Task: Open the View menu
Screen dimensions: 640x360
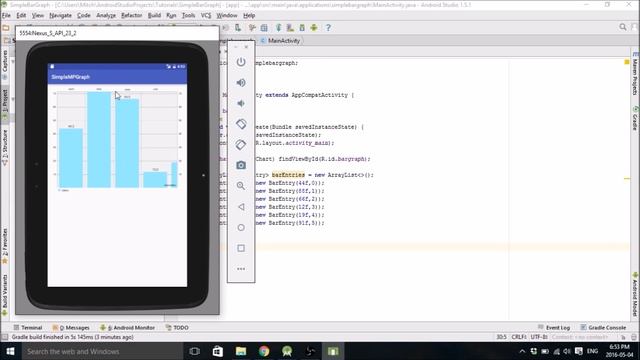Action: tap(38, 16)
